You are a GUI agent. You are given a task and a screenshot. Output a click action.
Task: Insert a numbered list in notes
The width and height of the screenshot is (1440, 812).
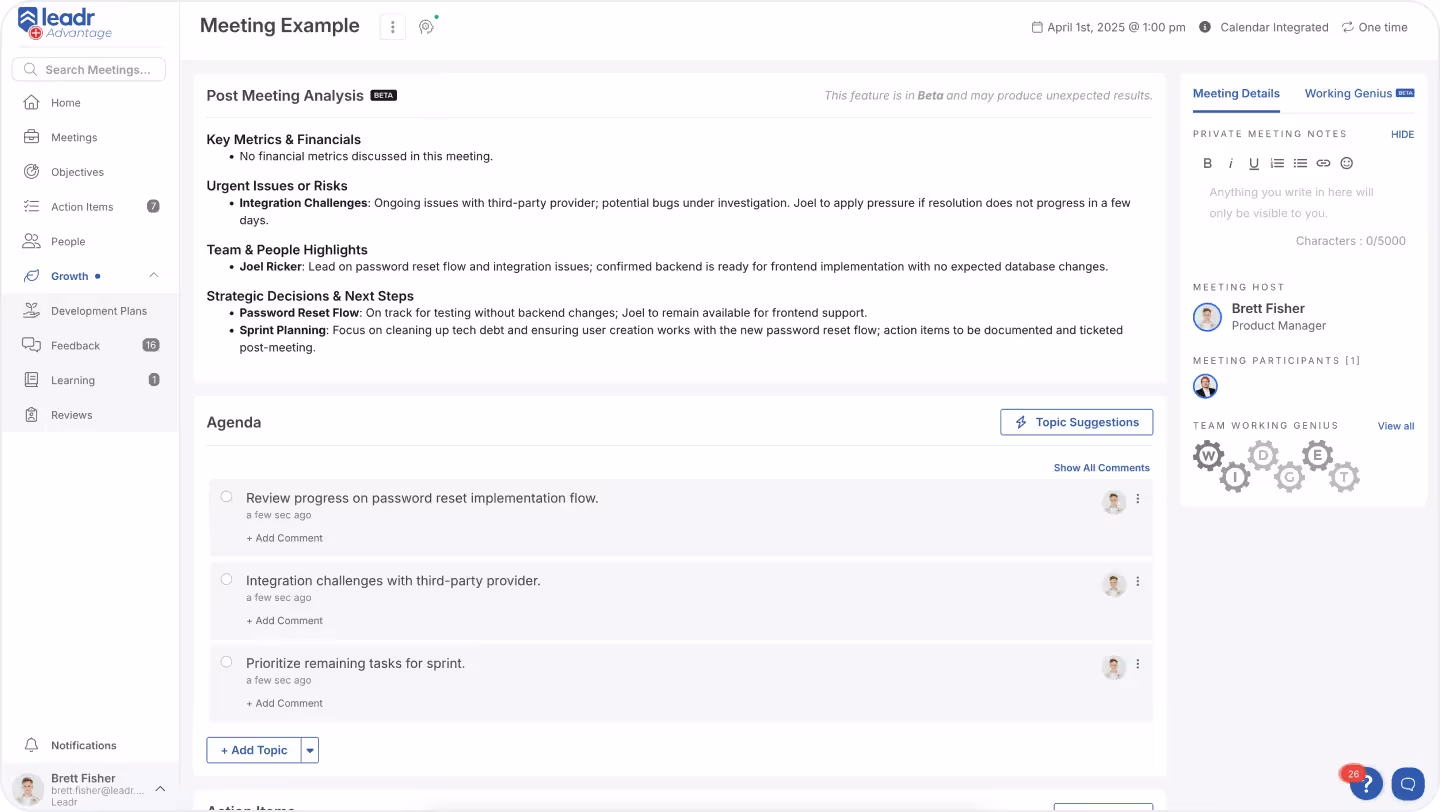pos(1277,163)
